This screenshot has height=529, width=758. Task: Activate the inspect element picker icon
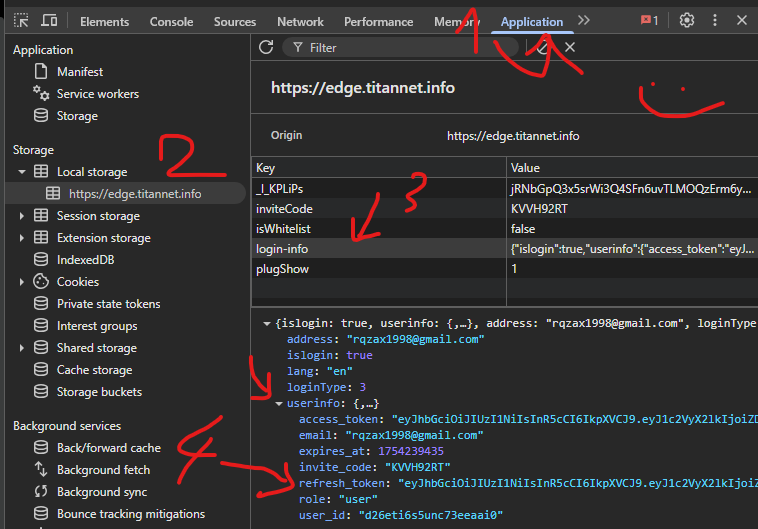coord(21,21)
